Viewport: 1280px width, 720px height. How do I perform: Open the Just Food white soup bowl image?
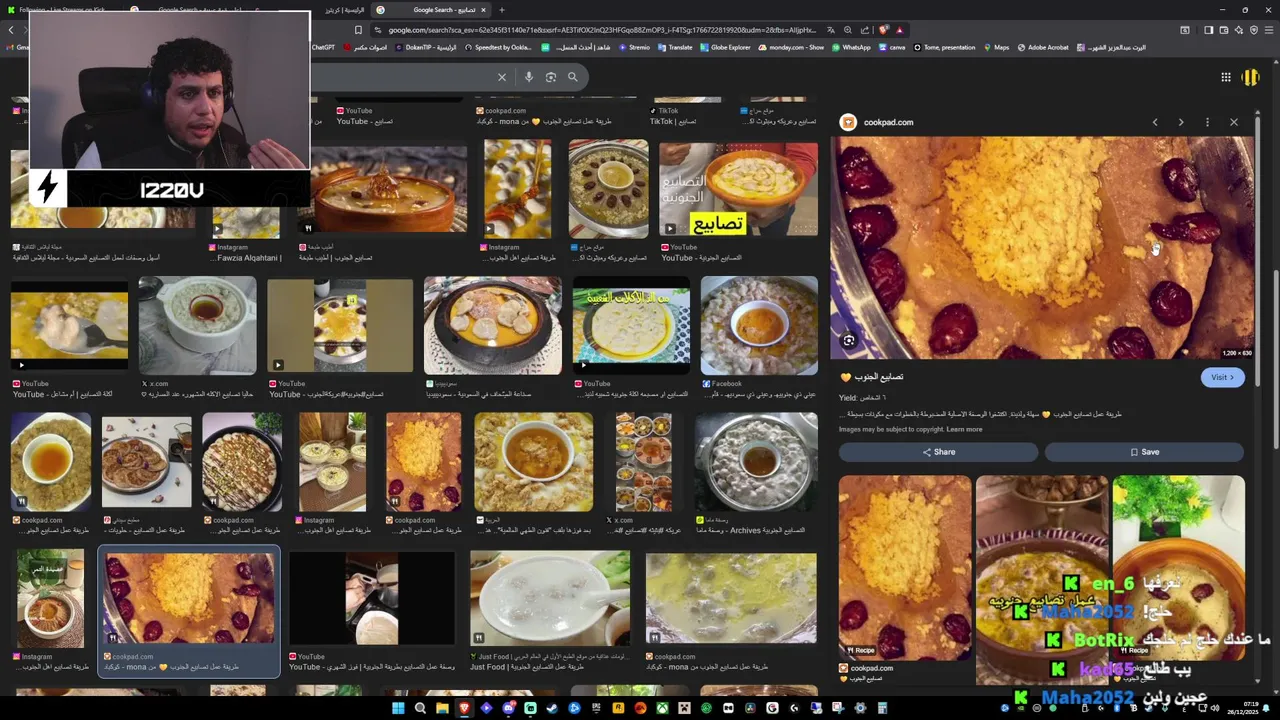tap(550, 598)
